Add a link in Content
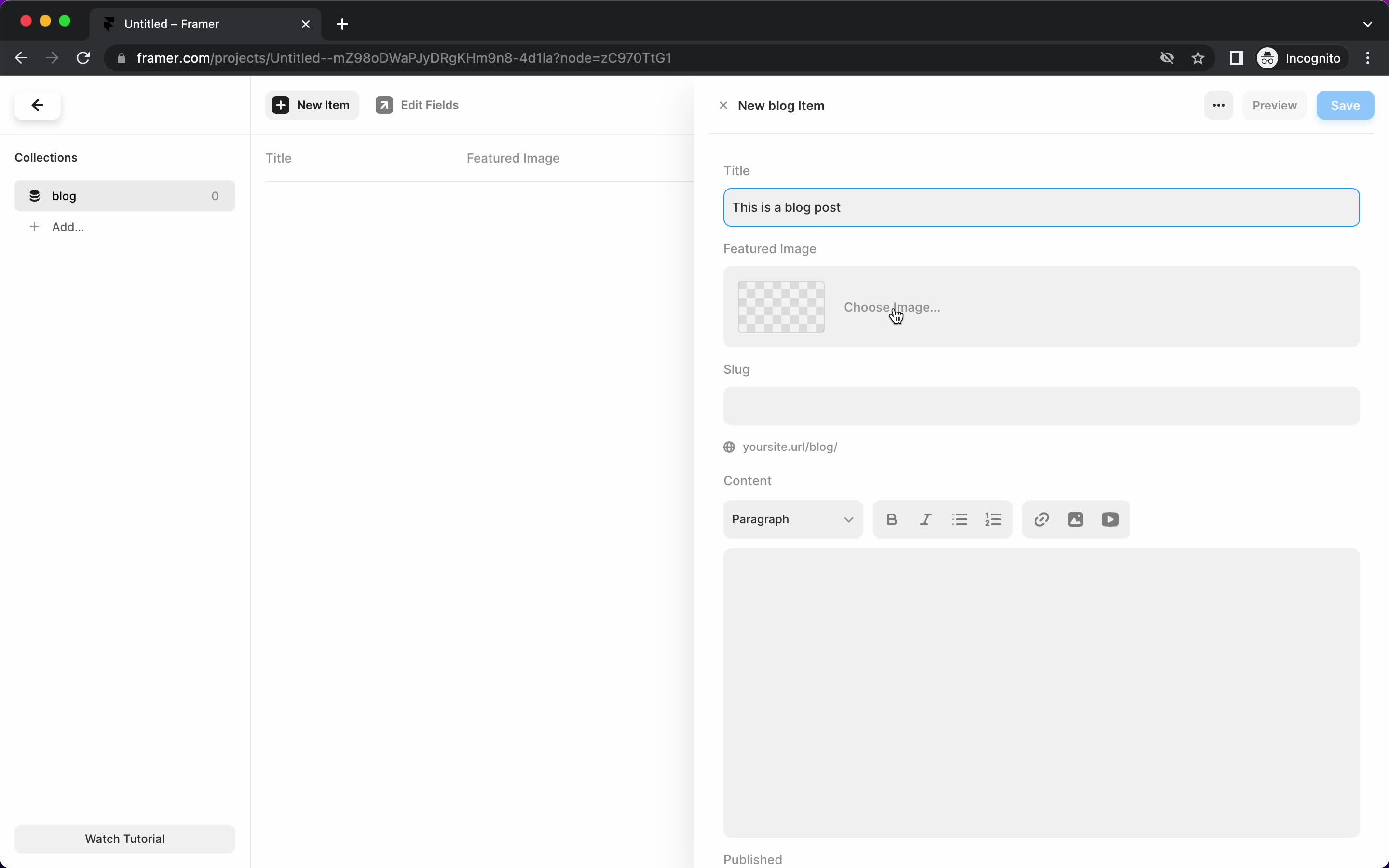The height and width of the screenshot is (868, 1389). 1041,519
